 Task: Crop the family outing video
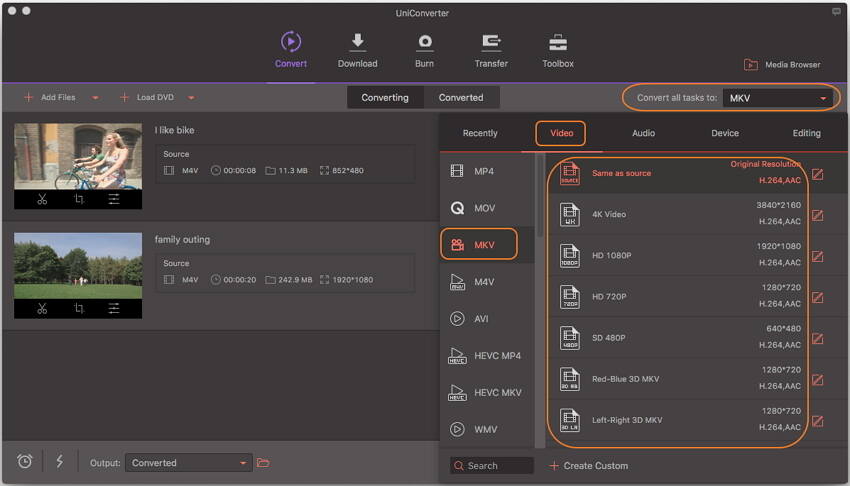click(79, 308)
